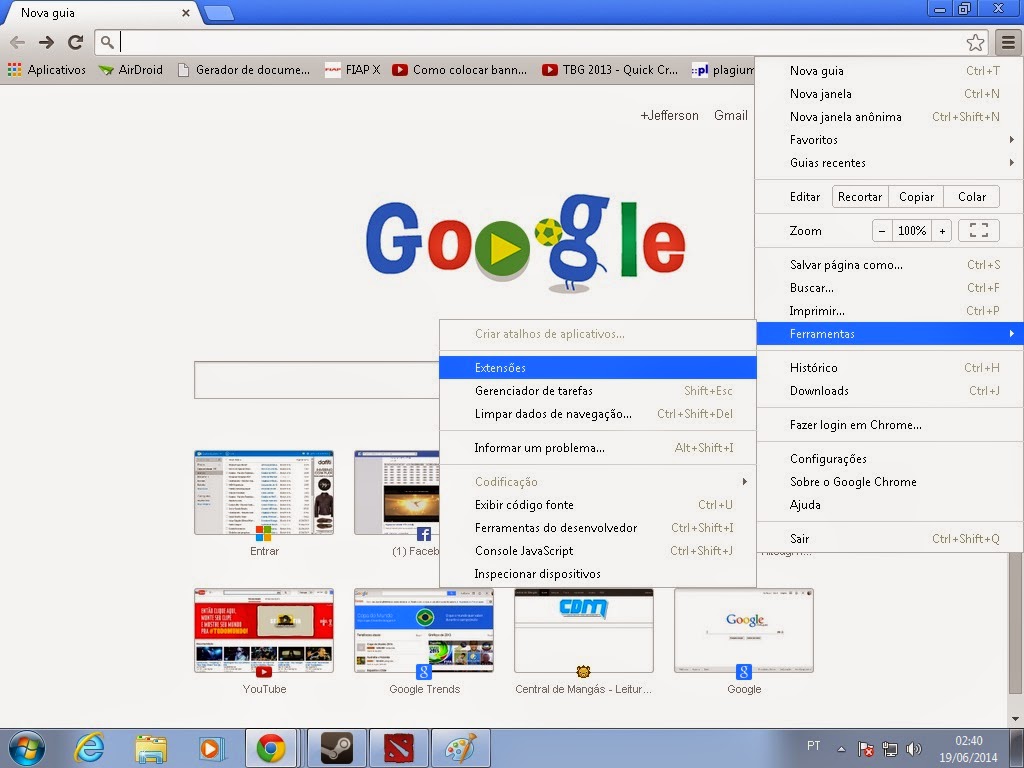Increase zoom with plus button
This screenshot has height=768, width=1024.
click(x=942, y=231)
